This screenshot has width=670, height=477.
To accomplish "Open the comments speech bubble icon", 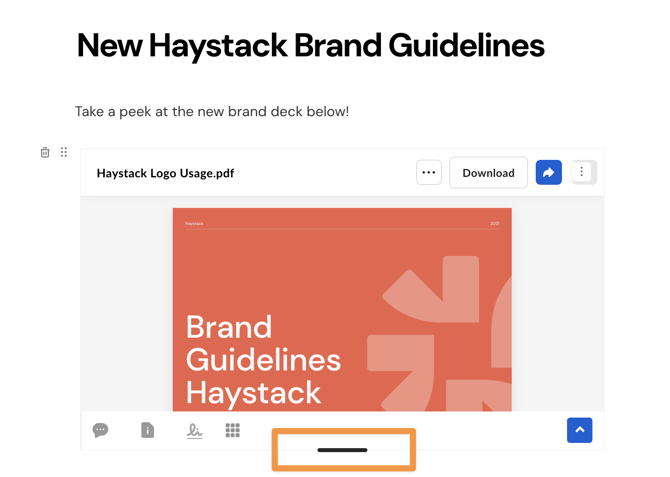I will coord(100,430).
